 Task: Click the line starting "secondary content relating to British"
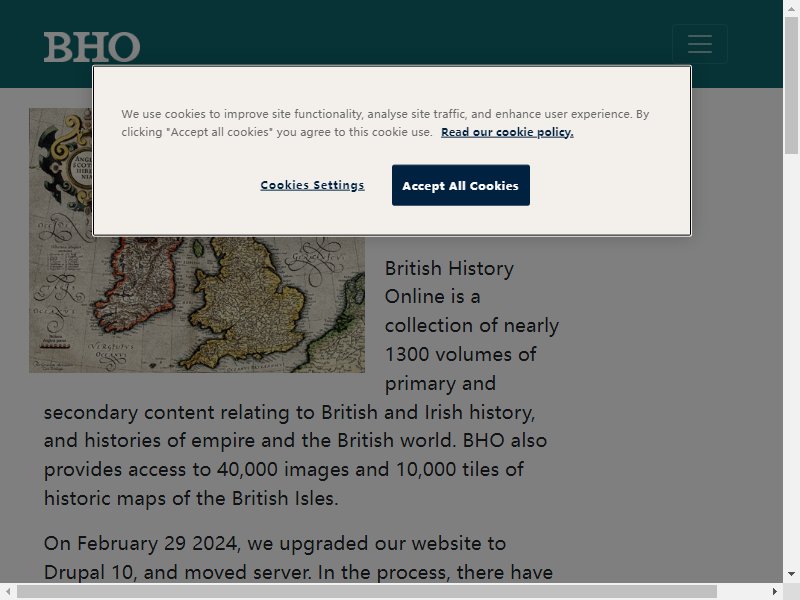289,412
